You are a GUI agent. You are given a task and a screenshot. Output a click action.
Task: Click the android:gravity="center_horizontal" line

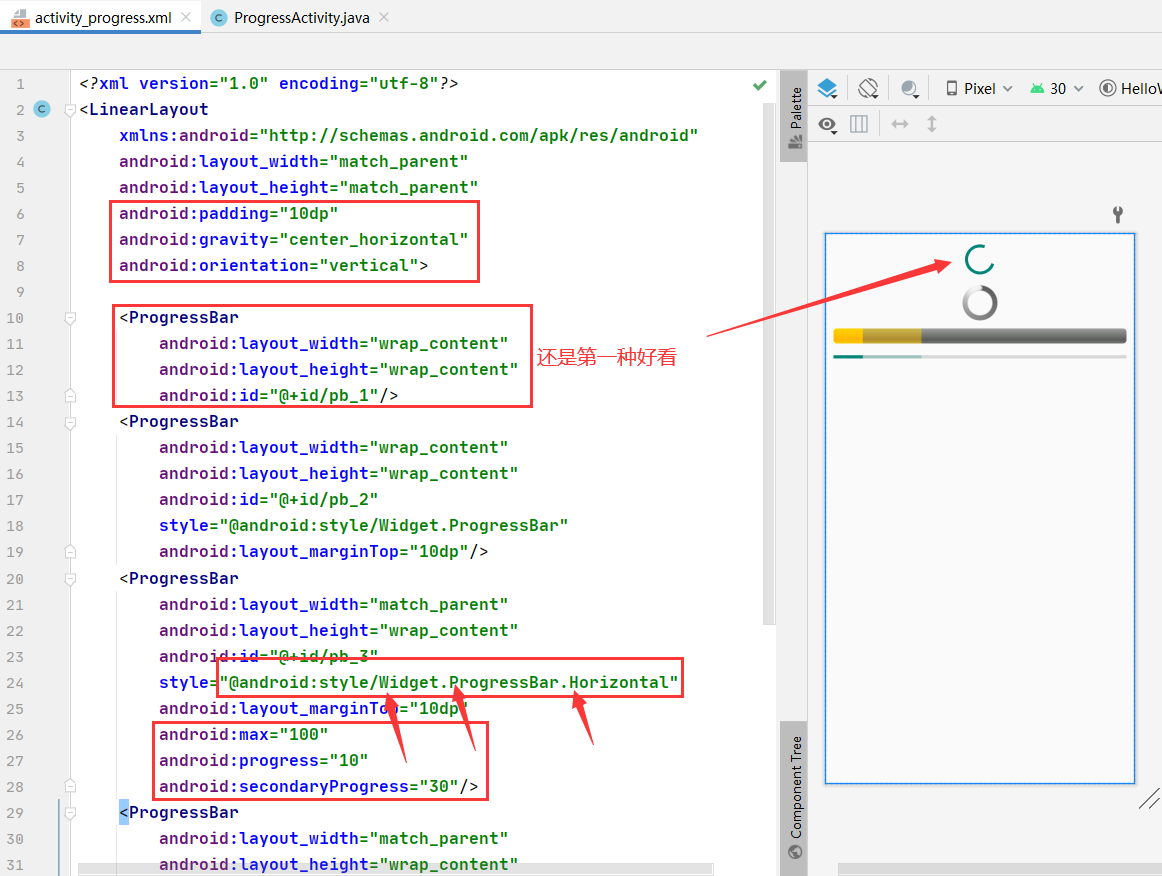[x=293, y=239]
